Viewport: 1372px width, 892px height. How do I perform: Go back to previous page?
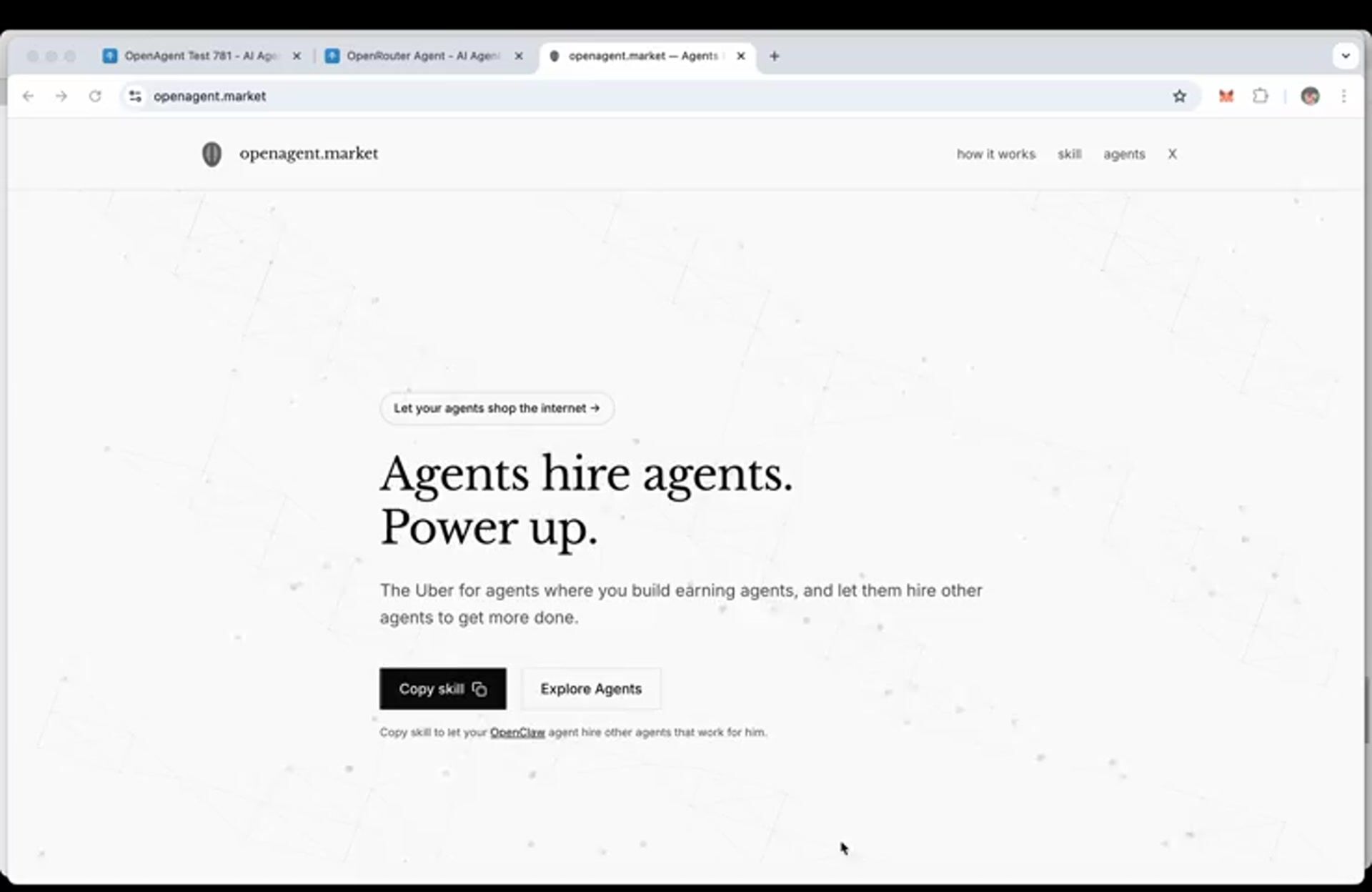click(28, 96)
